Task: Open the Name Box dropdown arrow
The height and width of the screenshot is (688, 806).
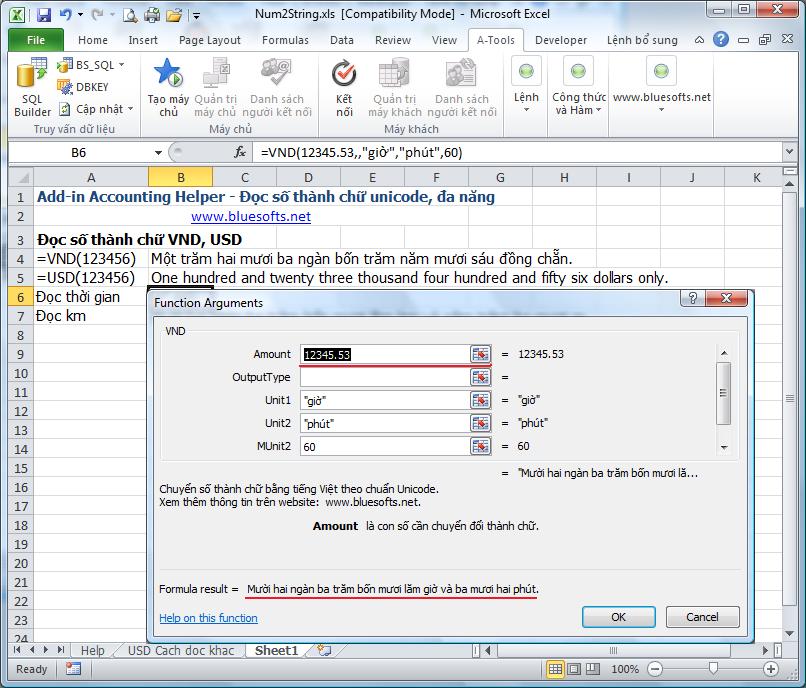Action: coord(158,153)
